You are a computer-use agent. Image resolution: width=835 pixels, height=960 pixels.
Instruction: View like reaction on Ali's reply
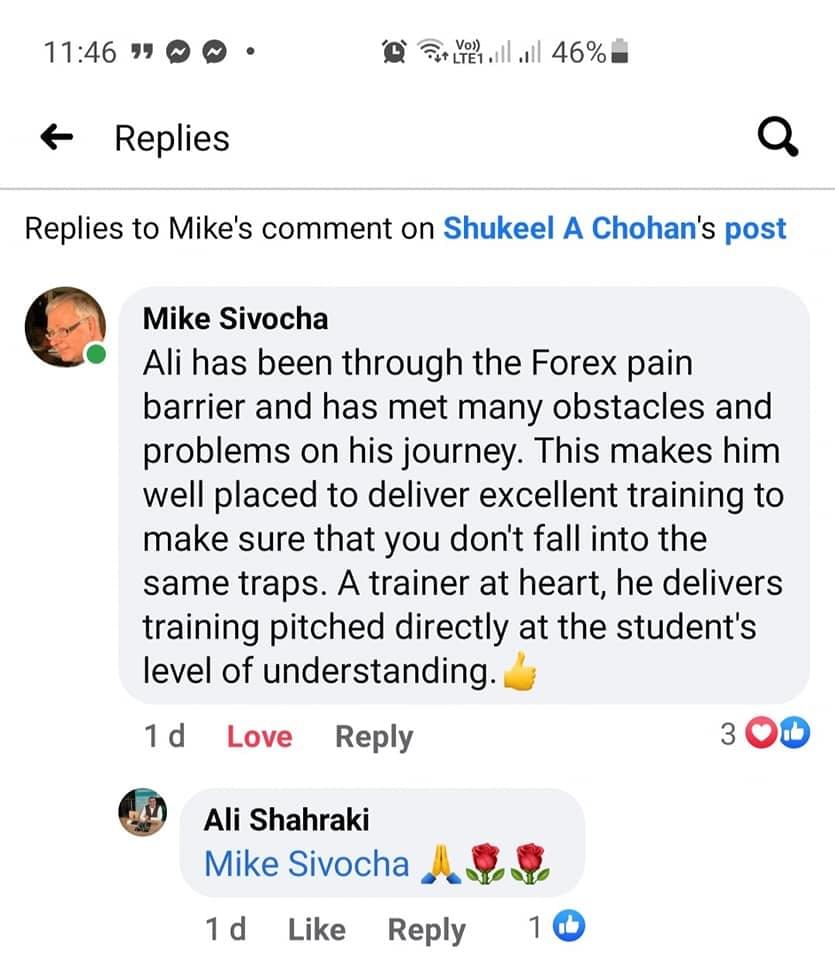569,926
